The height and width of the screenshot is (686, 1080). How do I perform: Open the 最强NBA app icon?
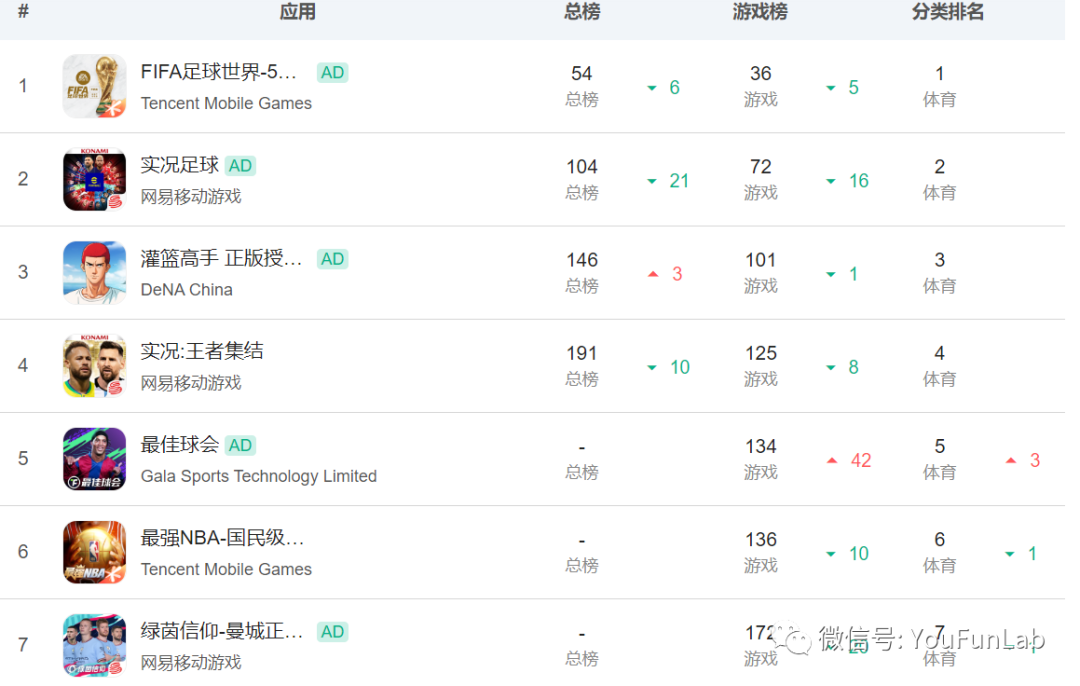(x=94, y=552)
